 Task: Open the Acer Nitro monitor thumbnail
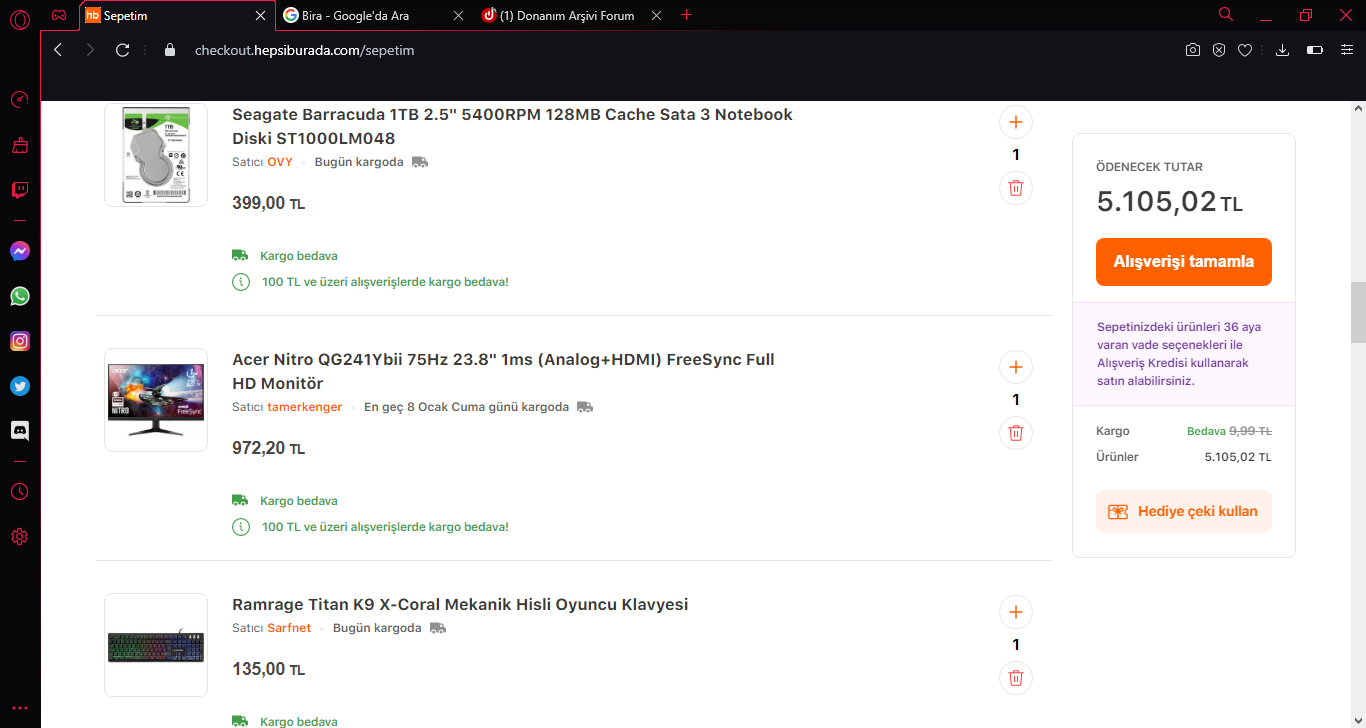pos(156,400)
